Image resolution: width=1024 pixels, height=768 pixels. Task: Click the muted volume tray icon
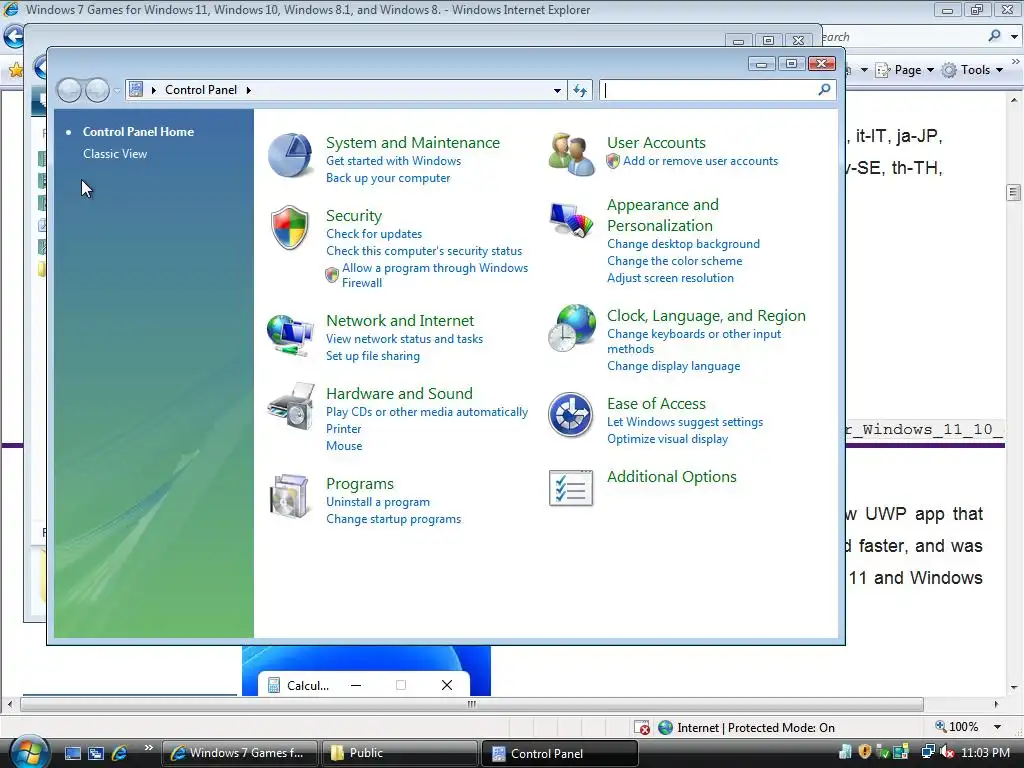click(946, 752)
